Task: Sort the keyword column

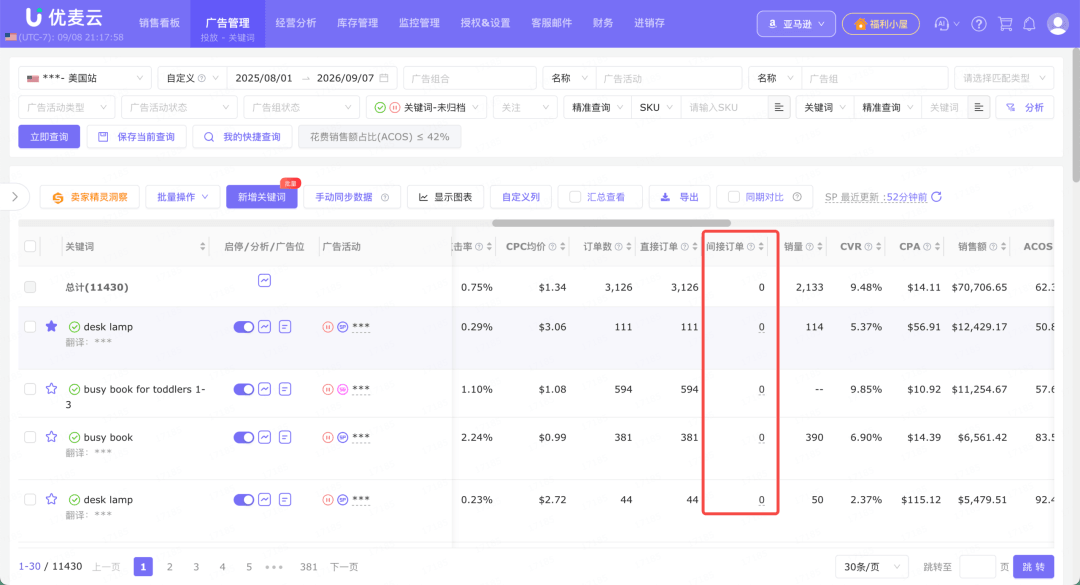Action: point(202,247)
